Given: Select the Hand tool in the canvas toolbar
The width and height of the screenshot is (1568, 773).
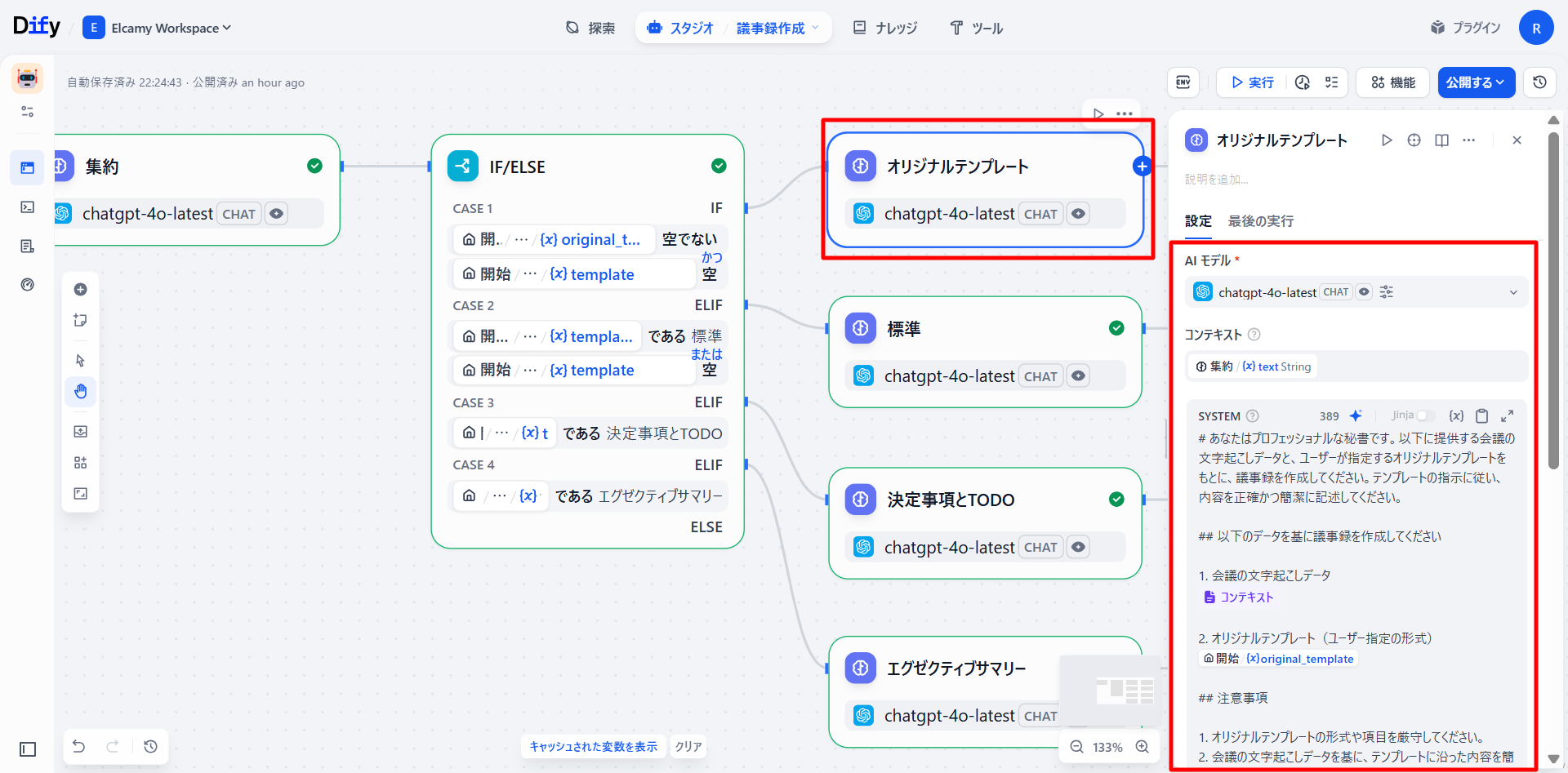Looking at the screenshot, I should (79, 391).
